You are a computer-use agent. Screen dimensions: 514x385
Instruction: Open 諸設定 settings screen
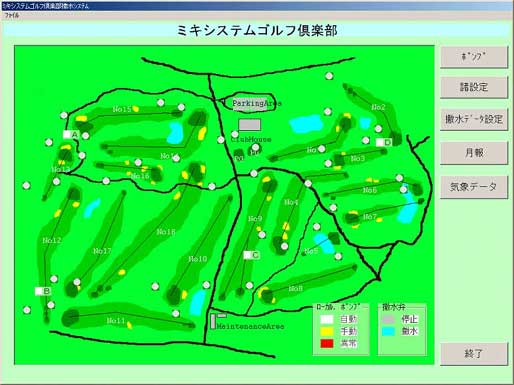click(x=474, y=87)
